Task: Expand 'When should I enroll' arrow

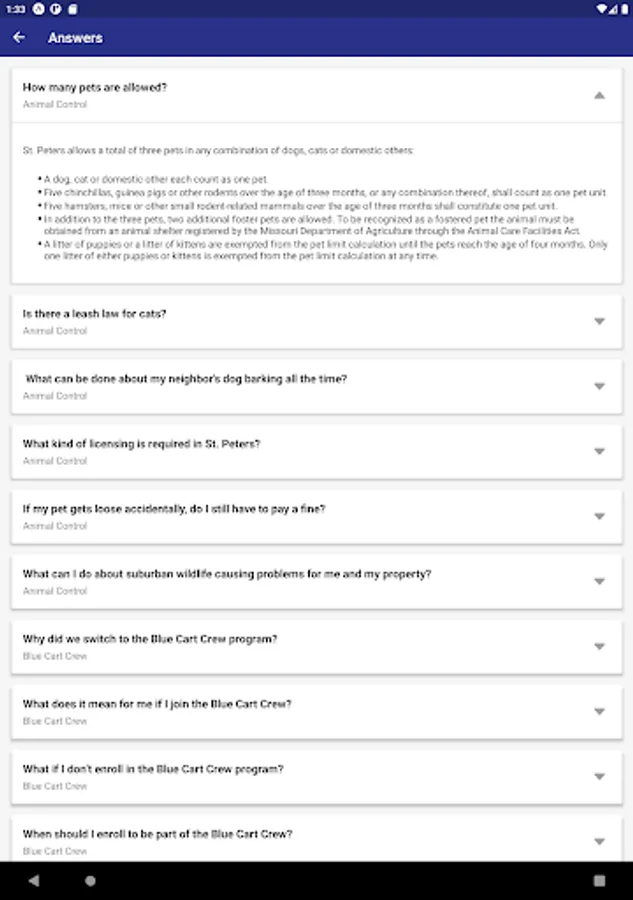Action: 599,841
